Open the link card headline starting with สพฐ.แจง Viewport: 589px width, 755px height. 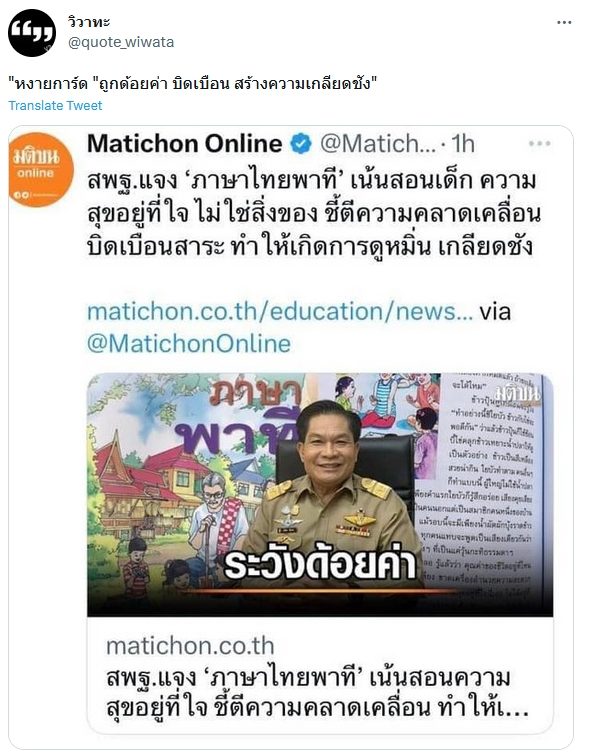tap(317, 692)
